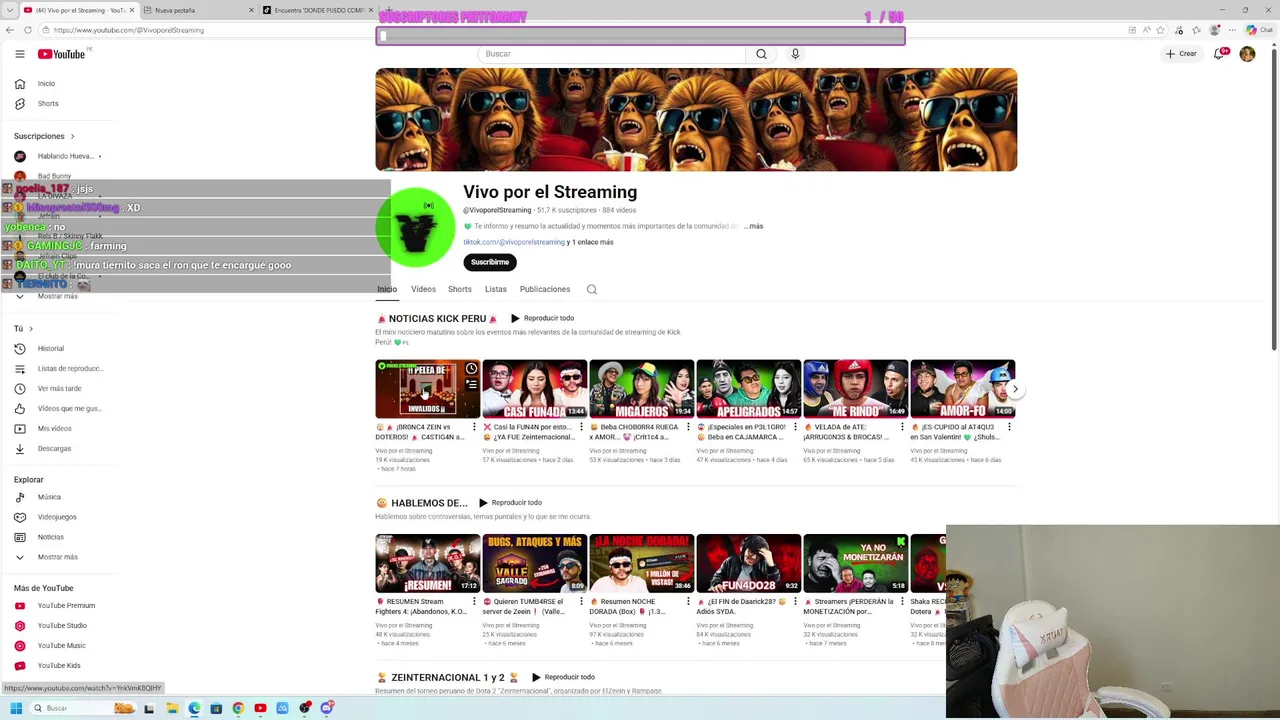Open options menu for BRONC4 ZEIN video
This screenshot has width=1280, height=720.
pos(474,428)
